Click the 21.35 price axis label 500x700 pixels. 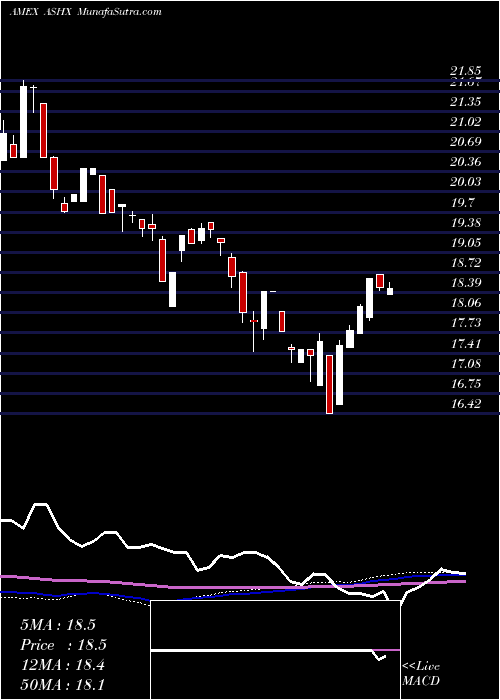click(x=466, y=102)
